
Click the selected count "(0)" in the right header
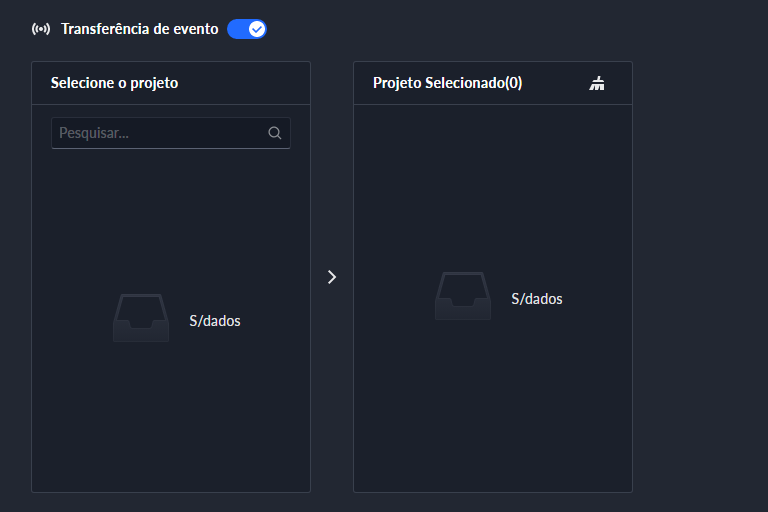point(513,83)
